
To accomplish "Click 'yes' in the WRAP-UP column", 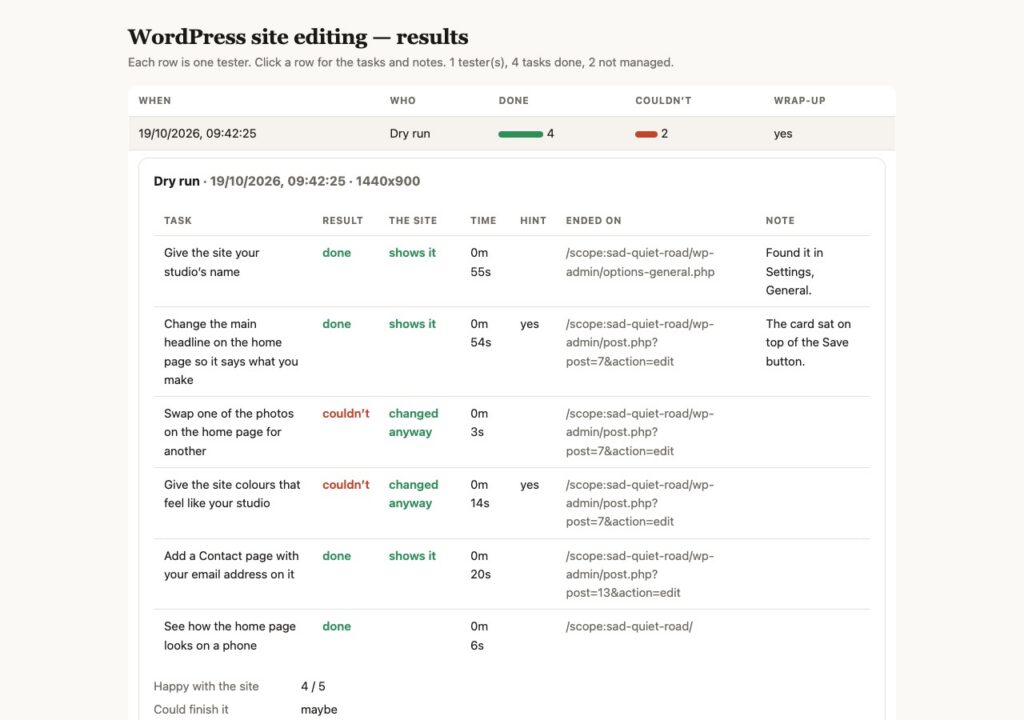I will pyautogui.click(x=783, y=133).
